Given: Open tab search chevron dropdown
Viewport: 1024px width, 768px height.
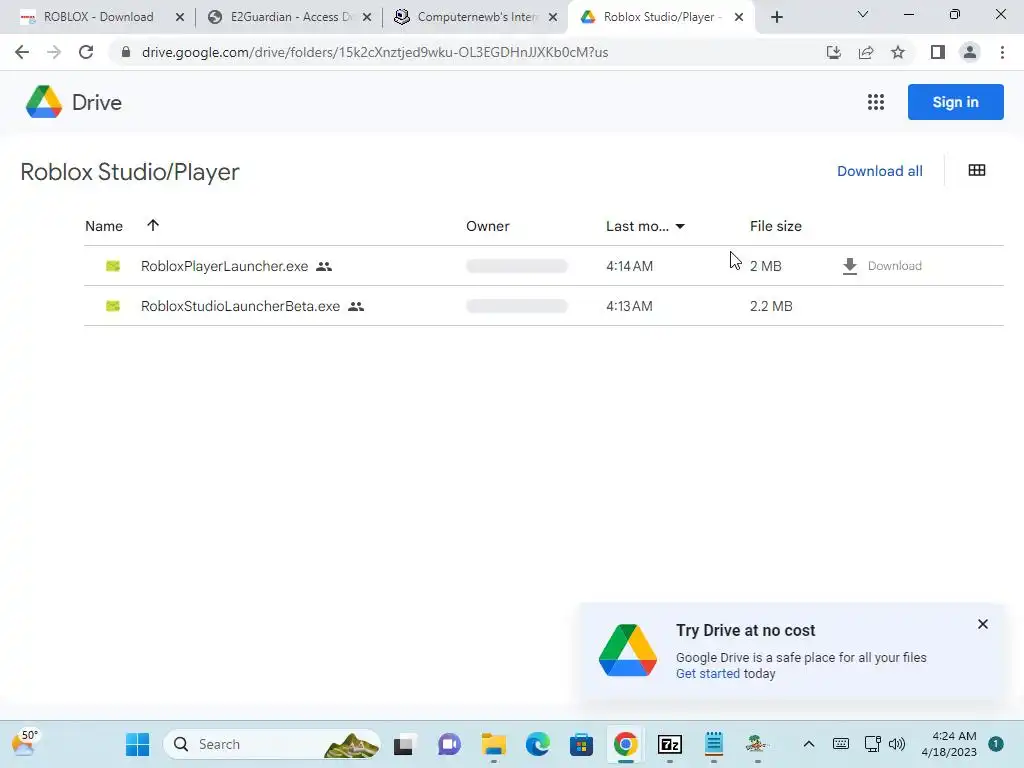Looking at the screenshot, I should coord(863,14).
